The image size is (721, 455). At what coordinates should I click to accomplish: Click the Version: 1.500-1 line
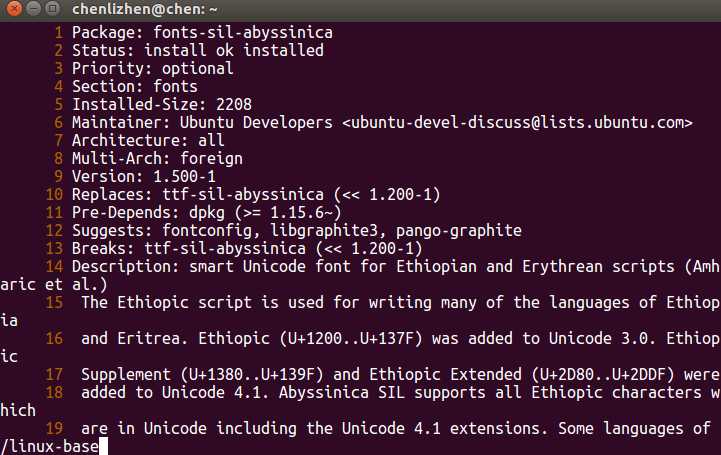(x=143, y=176)
